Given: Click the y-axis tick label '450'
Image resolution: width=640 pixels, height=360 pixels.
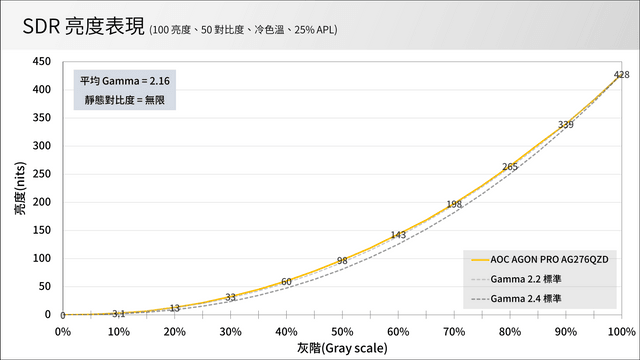Looking at the screenshot, I should pyautogui.click(x=42, y=62).
